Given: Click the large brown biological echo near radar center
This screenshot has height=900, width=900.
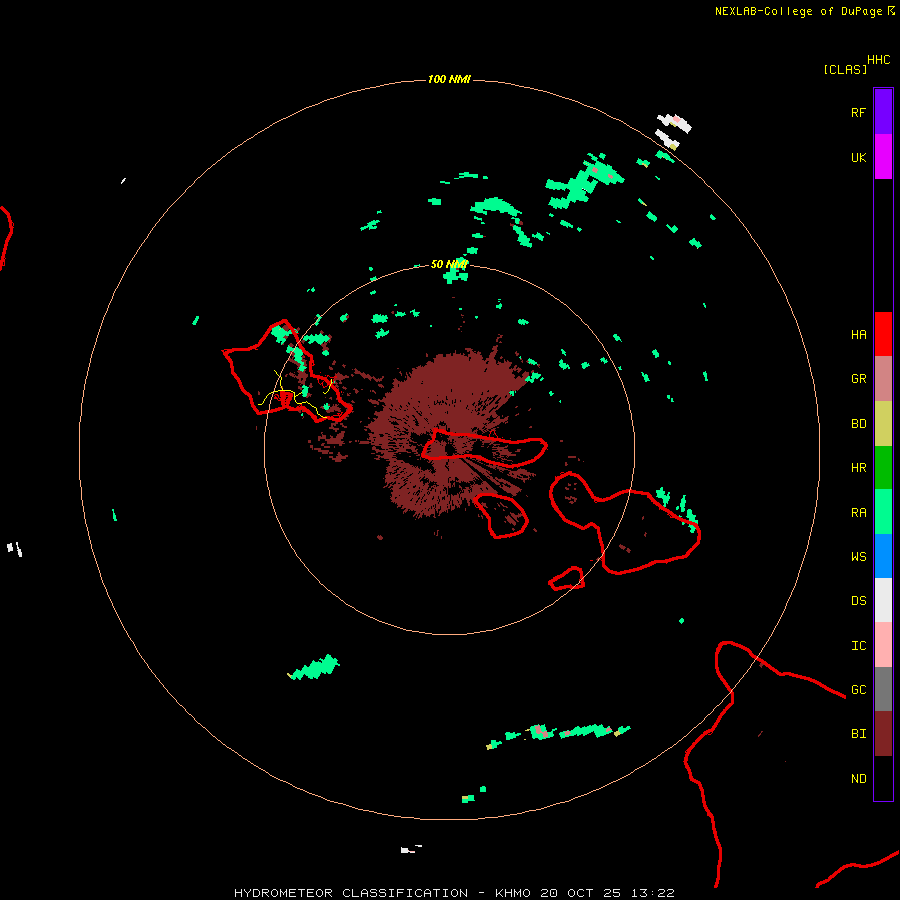Looking at the screenshot, I should [x=453, y=433].
